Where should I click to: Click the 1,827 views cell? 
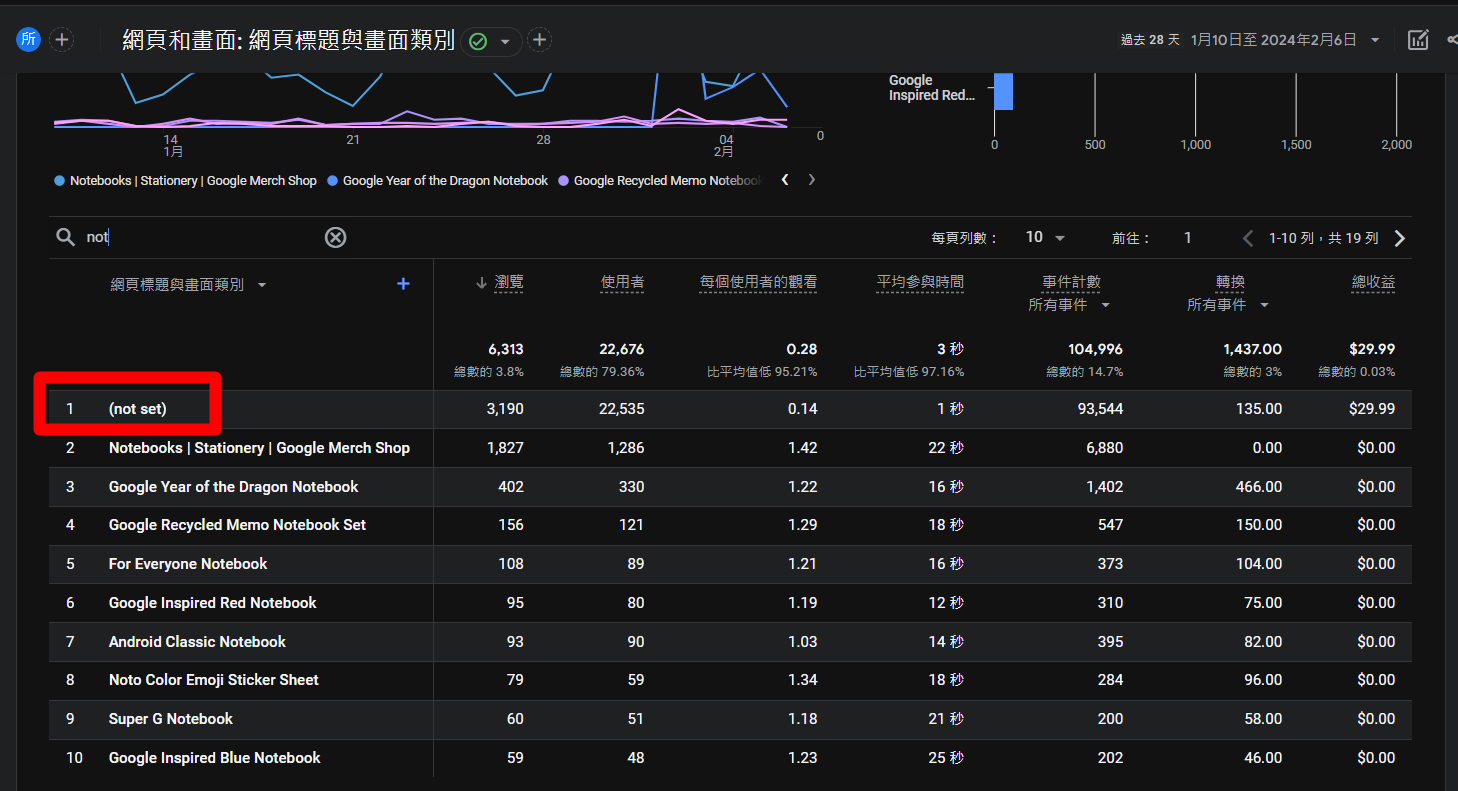505,448
